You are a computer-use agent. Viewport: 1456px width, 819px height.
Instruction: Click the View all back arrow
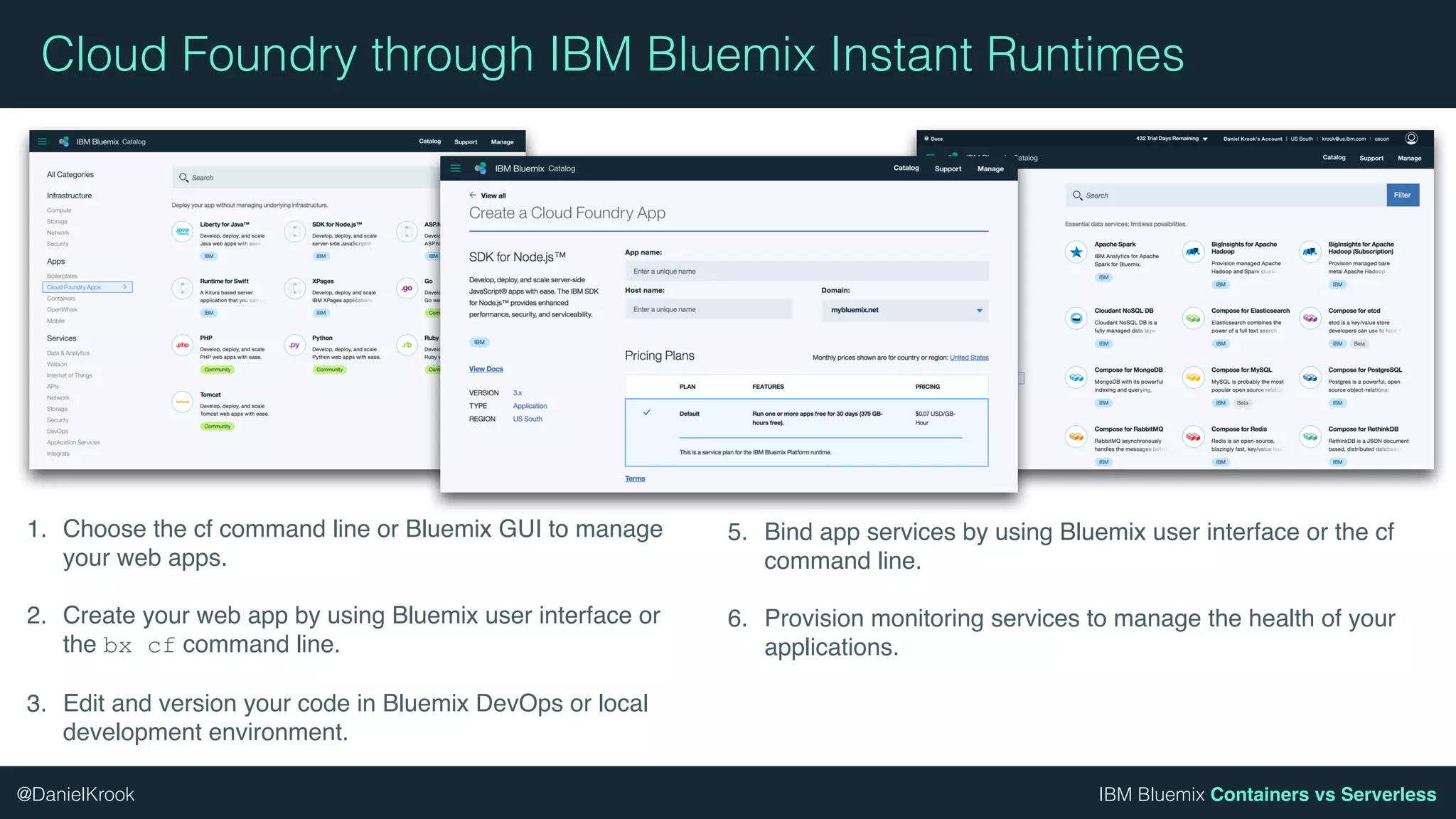pos(473,196)
